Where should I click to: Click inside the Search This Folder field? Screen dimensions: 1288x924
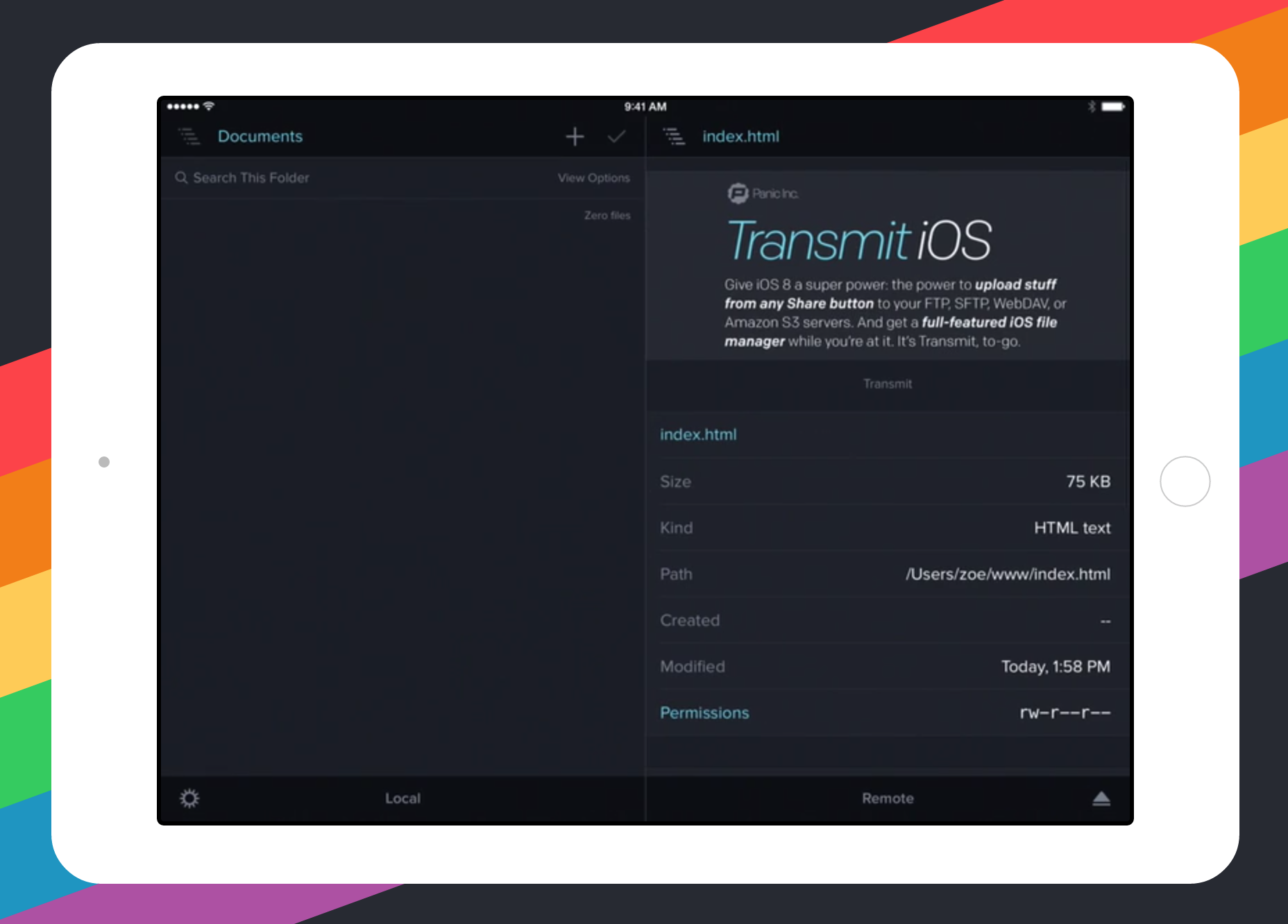coord(251,178)
